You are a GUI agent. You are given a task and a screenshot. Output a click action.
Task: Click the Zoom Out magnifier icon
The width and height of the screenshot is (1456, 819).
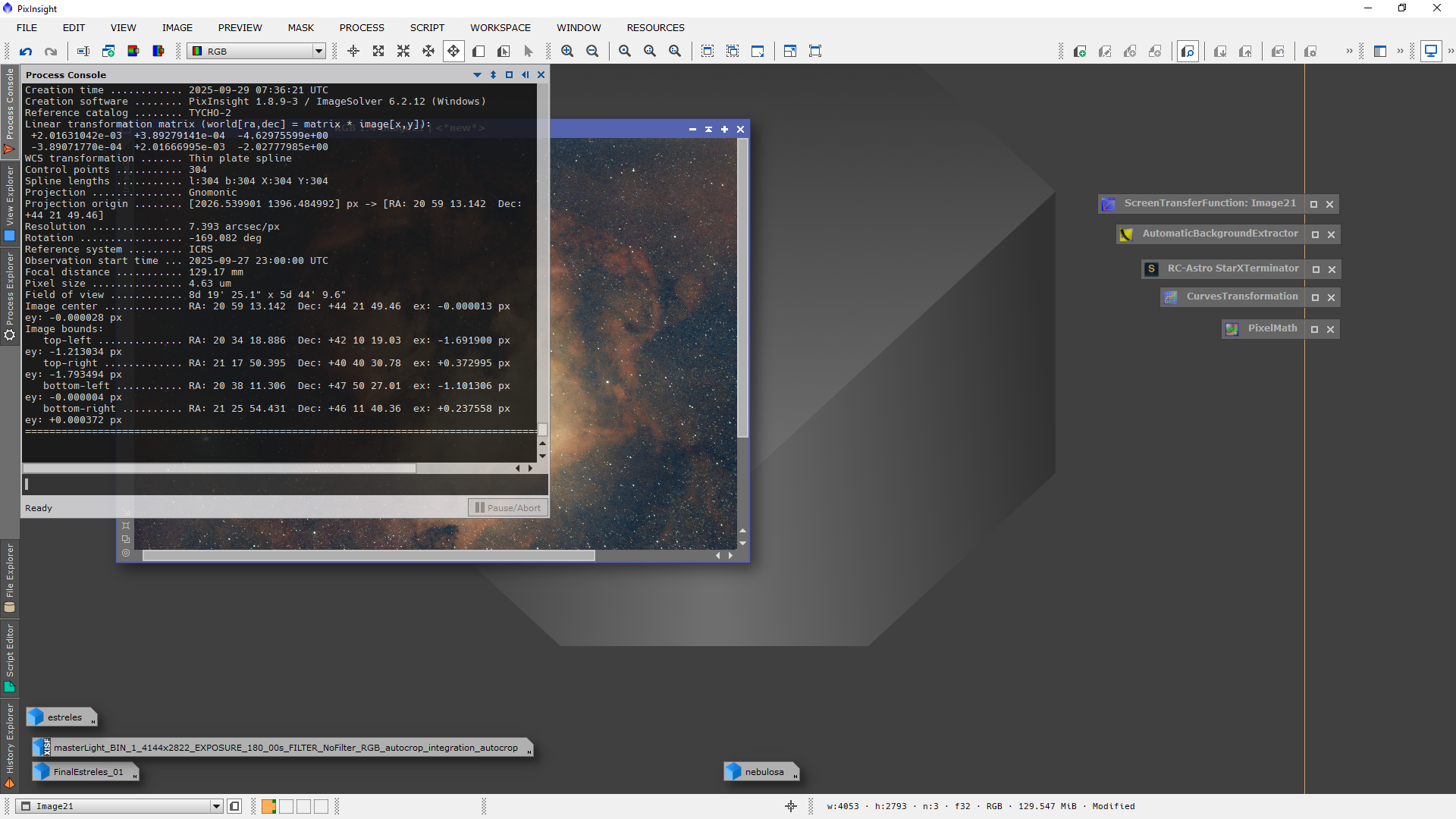pos(592,51)
